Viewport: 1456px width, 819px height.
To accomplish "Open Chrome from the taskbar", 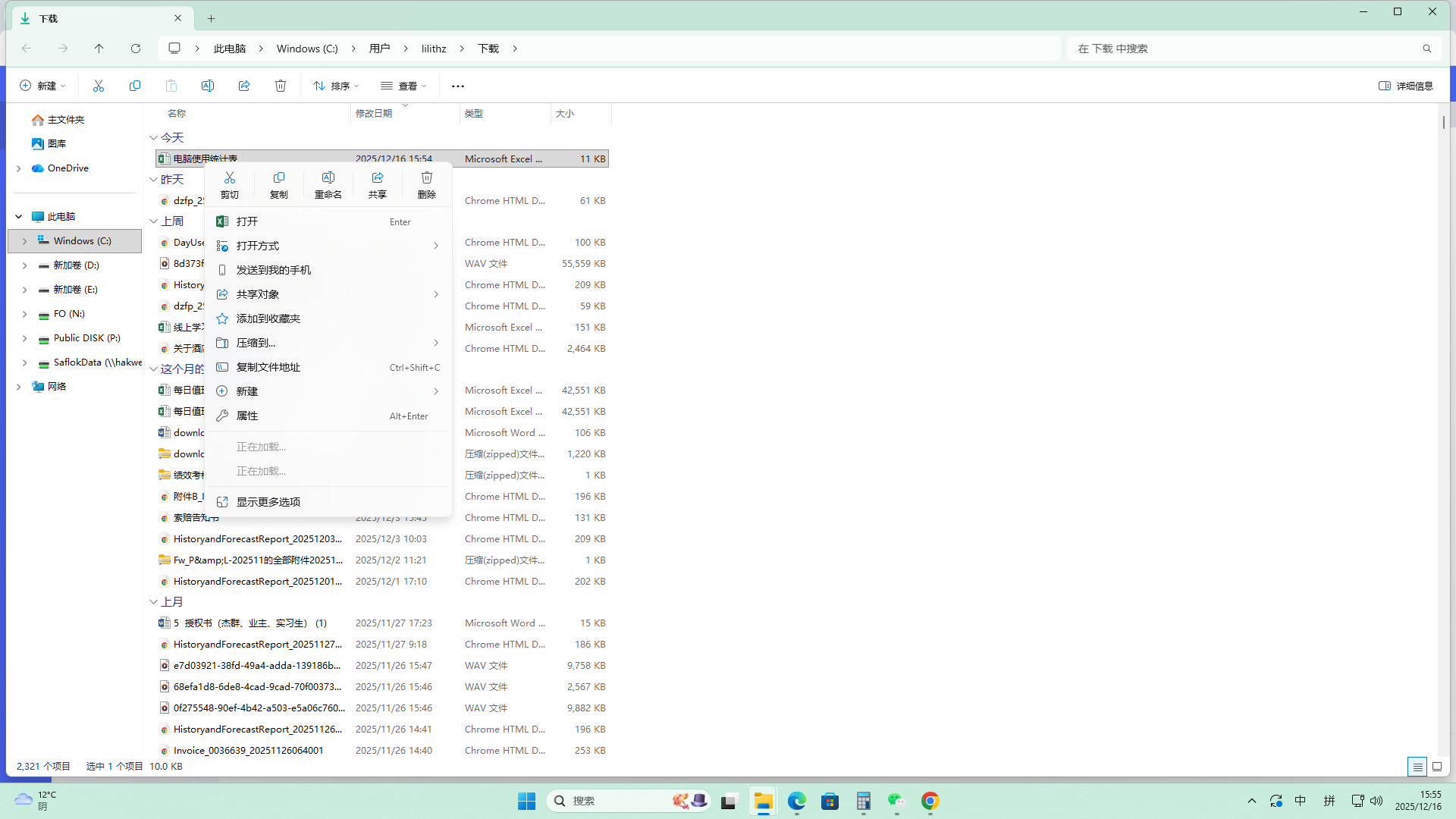I will pyautogui.click(x=930, y=801).
